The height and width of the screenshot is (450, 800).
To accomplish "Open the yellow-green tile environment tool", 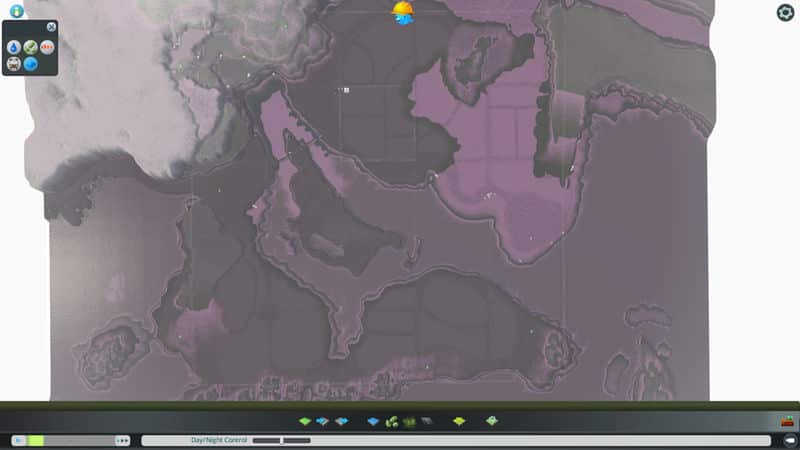I will tap(459, 421).
